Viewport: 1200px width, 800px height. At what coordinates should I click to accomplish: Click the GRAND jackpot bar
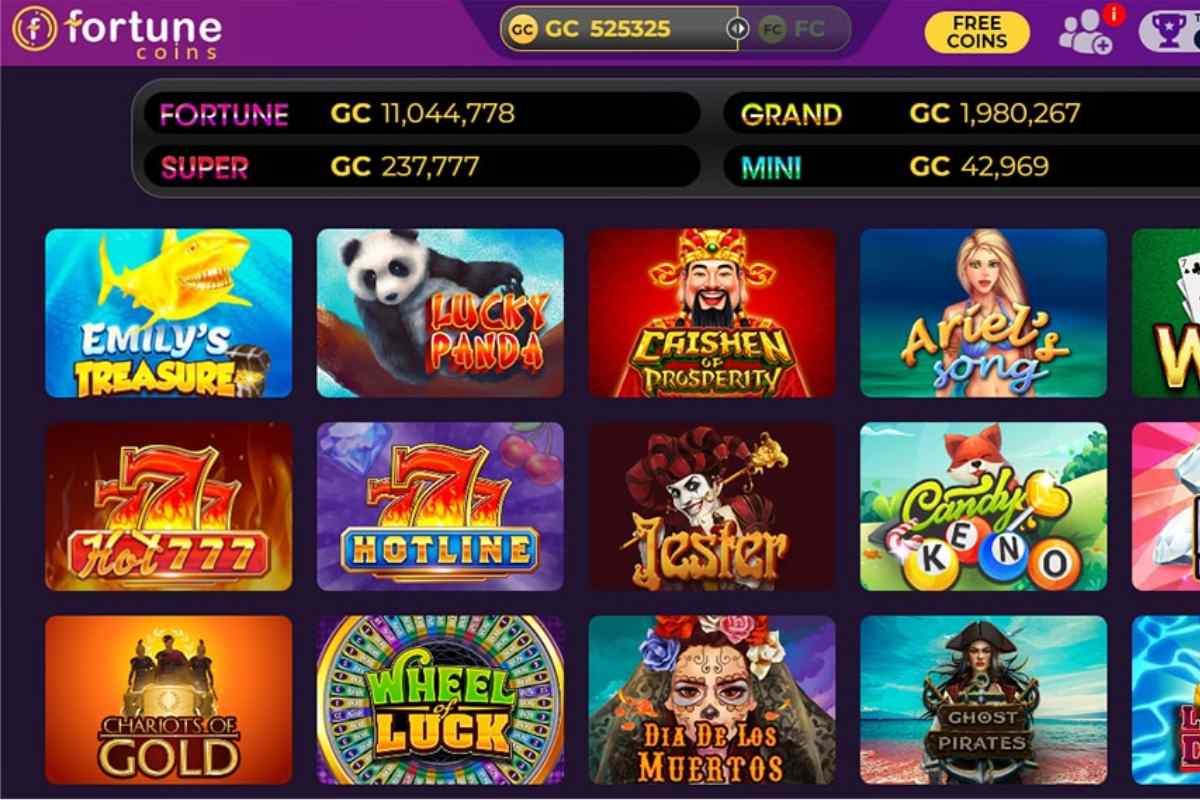pos(961,113)
